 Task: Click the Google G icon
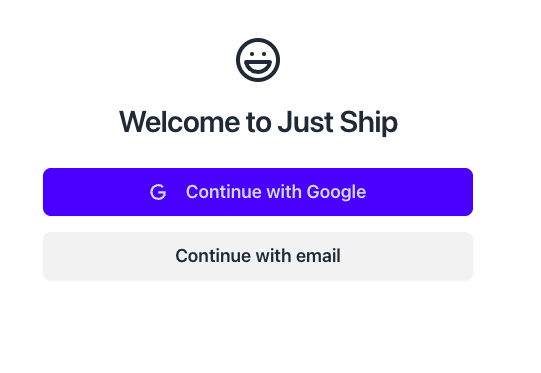(158, 192)
